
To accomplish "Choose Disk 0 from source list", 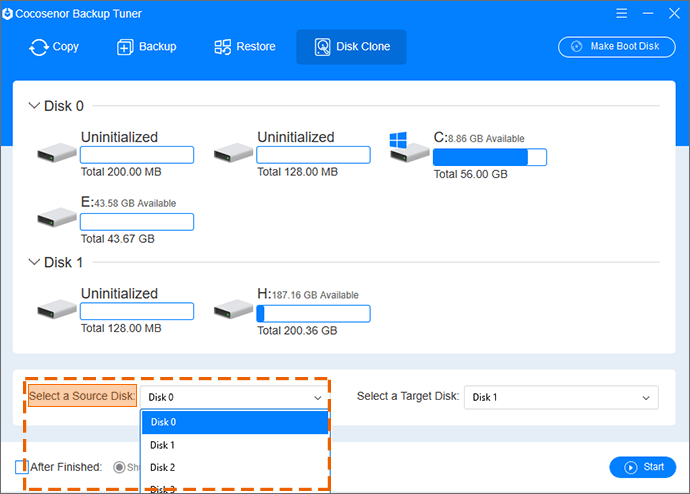I will click(235, 422).
